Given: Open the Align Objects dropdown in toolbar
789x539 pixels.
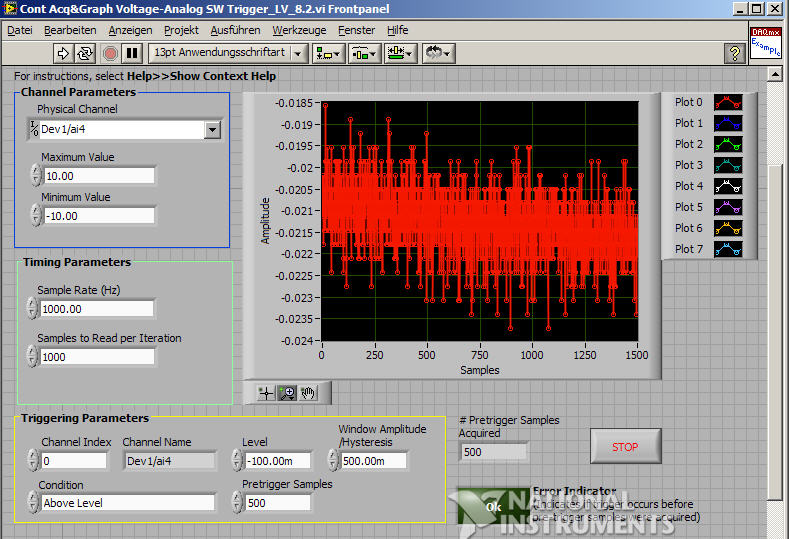Looking at the screenshot, I should (328, 52).
